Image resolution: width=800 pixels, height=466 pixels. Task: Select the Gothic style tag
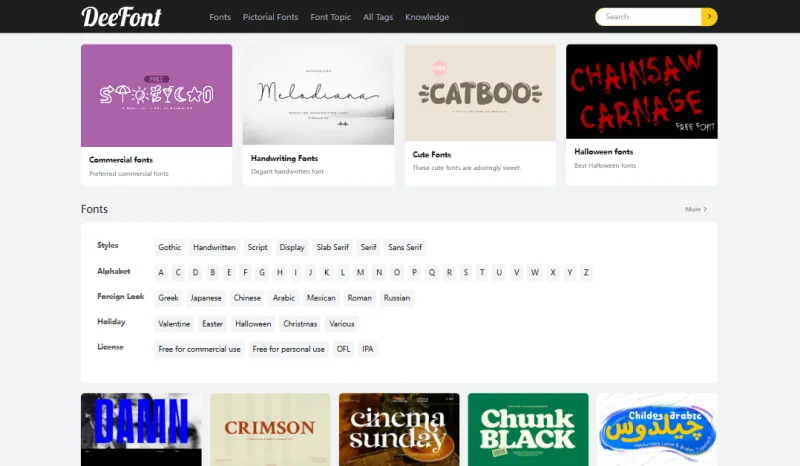click(x=169, y=247)
